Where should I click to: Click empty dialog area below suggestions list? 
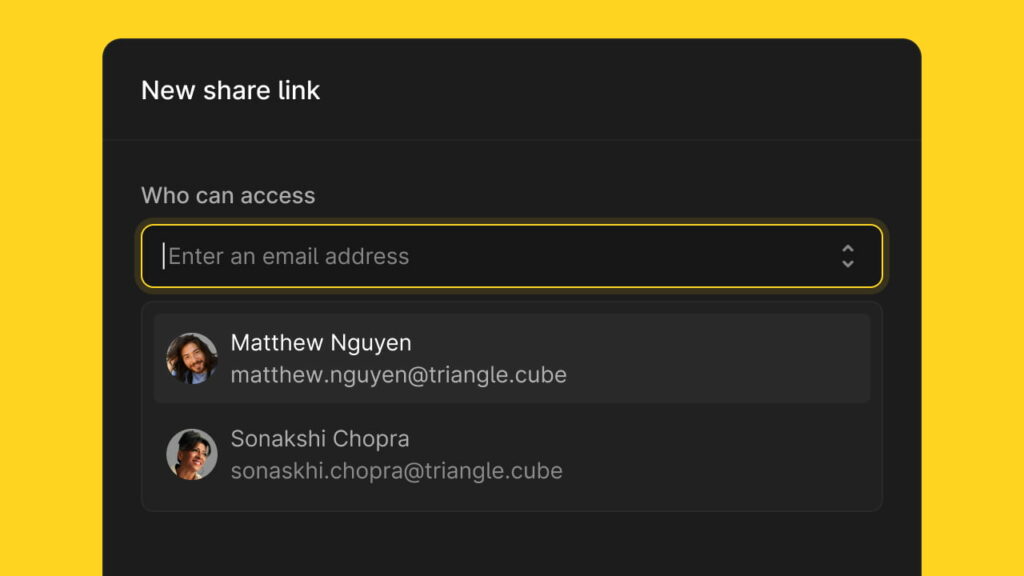[512, 543]
